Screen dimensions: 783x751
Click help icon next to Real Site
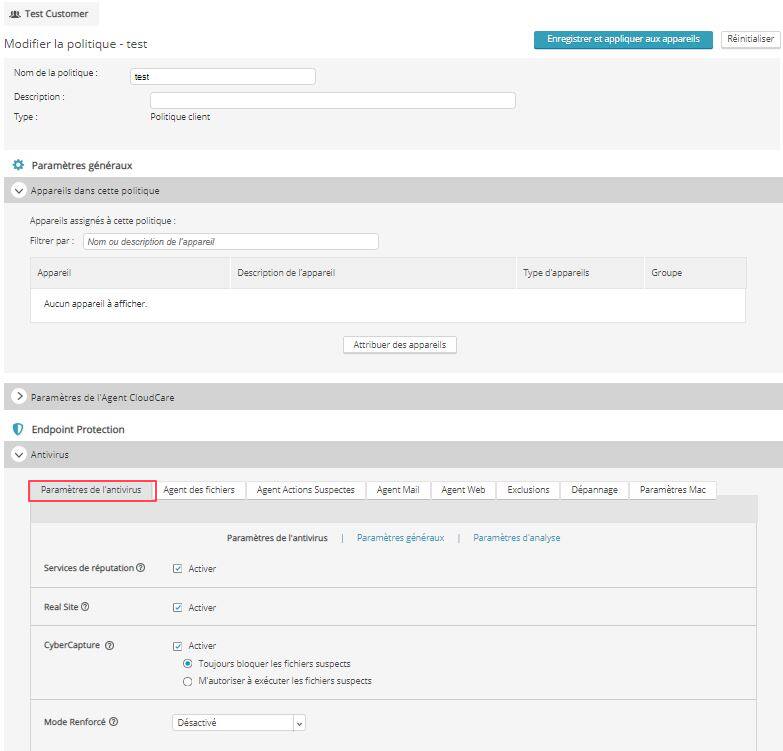(x=86, y=607)
